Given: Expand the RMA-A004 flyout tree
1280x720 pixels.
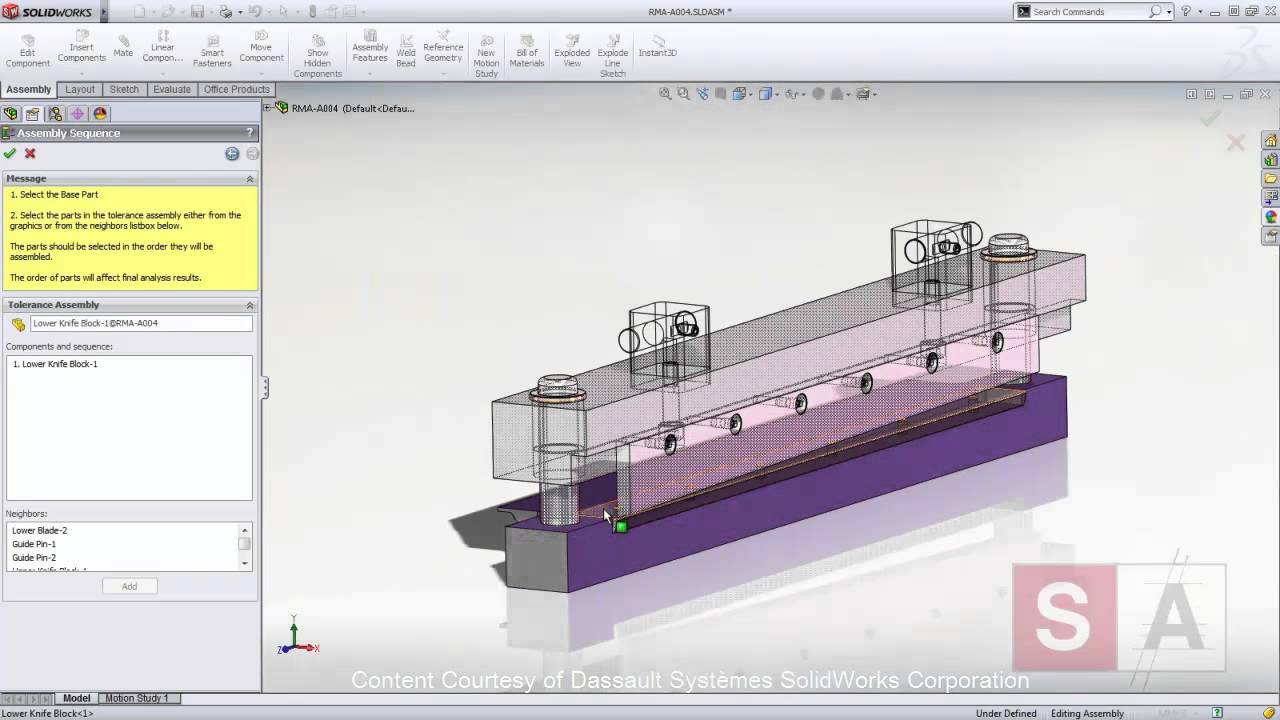Looking at the screenshot, I should (x=269, y=108).
